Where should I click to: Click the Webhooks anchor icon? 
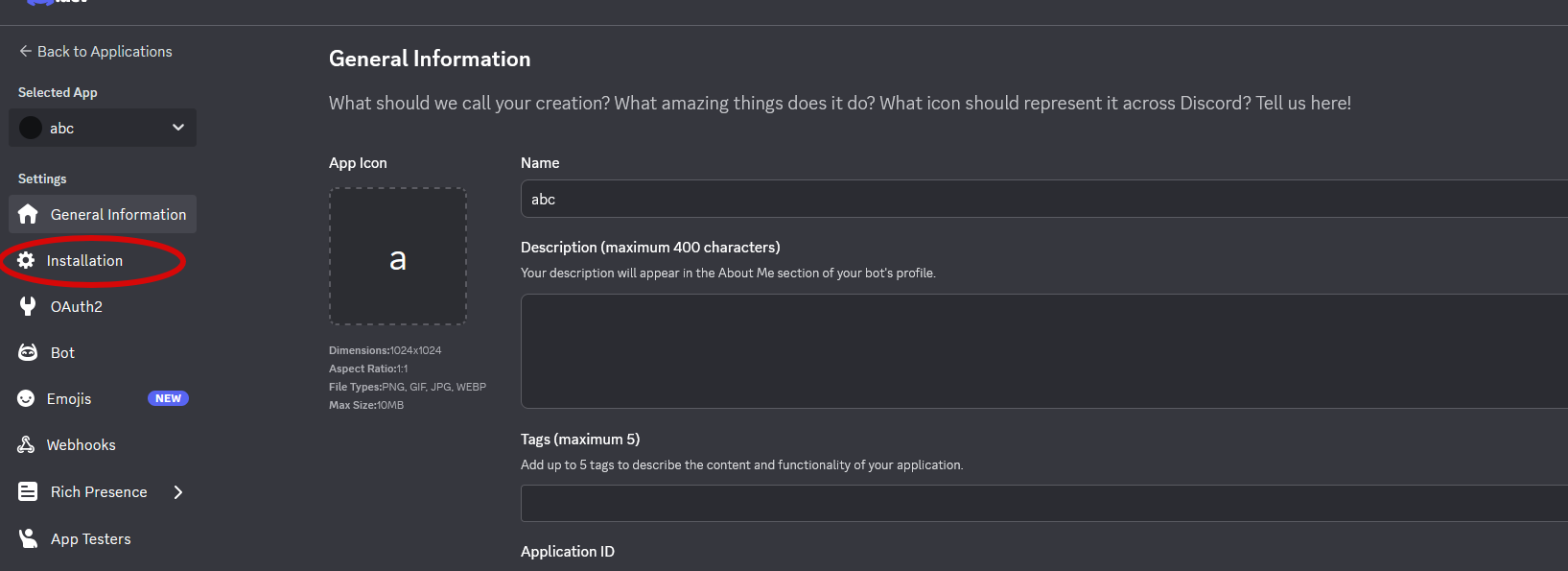click(27, 444)
